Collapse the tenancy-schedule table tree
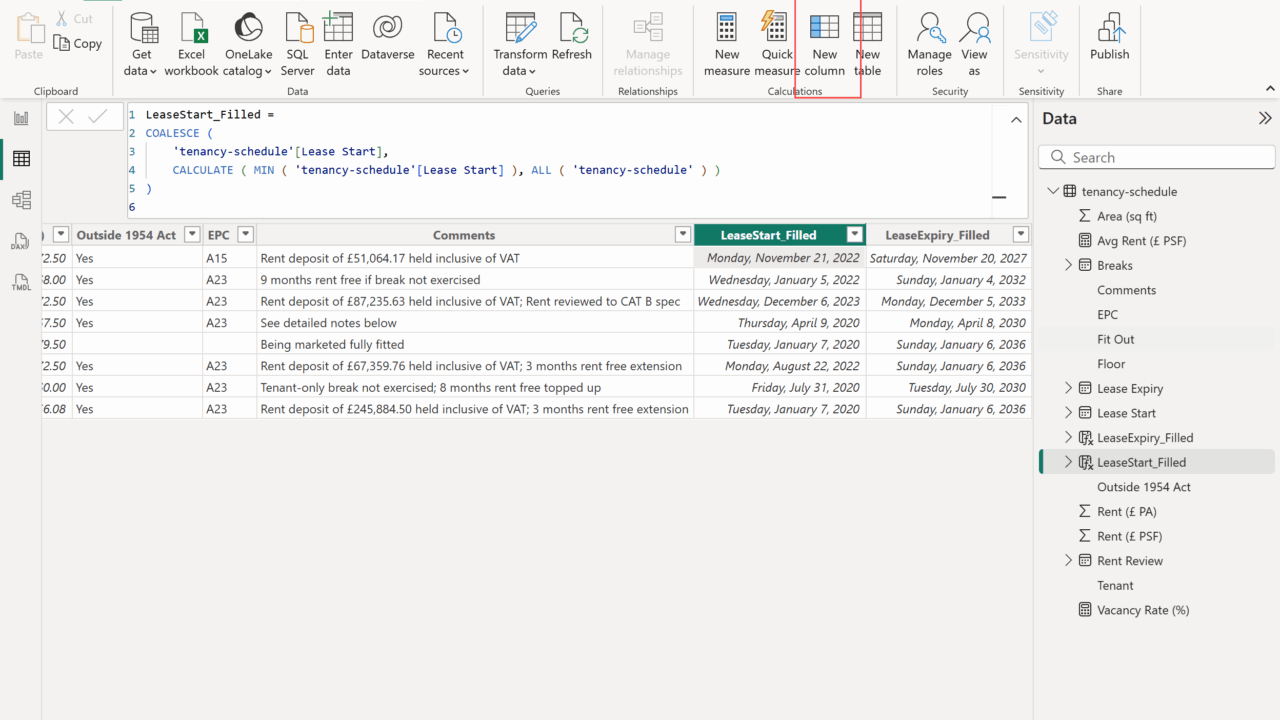Screen dimensions: 1280x720 (1052, 191)
